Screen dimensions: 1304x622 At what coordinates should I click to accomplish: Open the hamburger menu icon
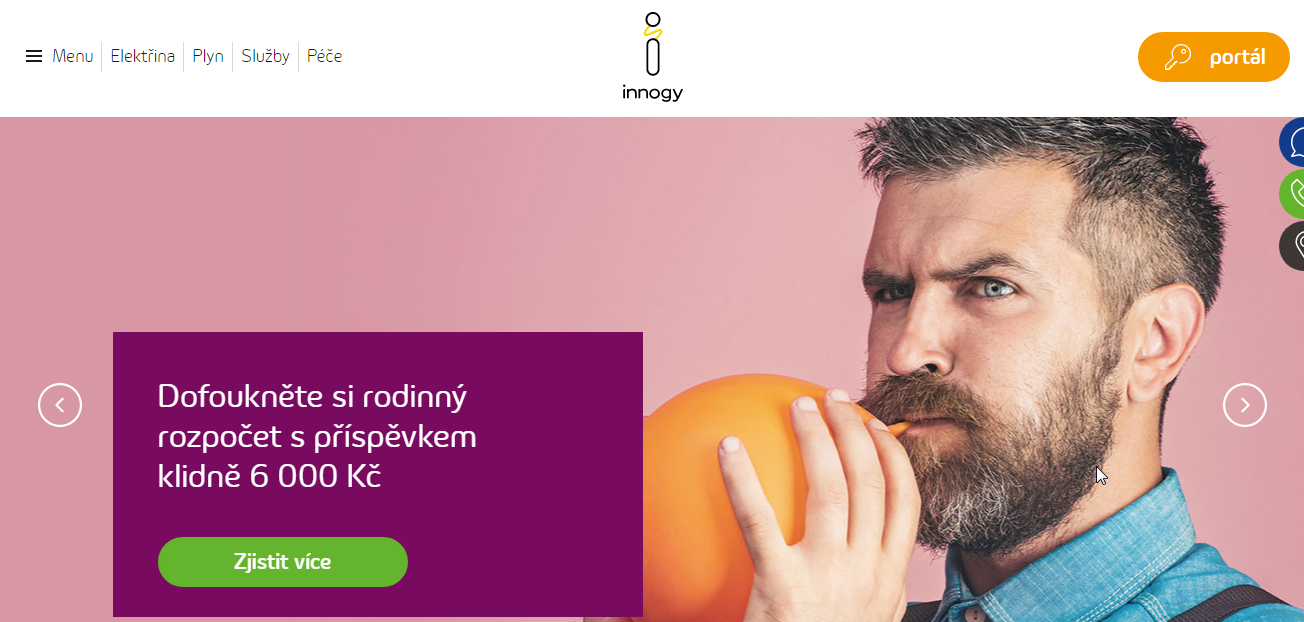[34, 57]
